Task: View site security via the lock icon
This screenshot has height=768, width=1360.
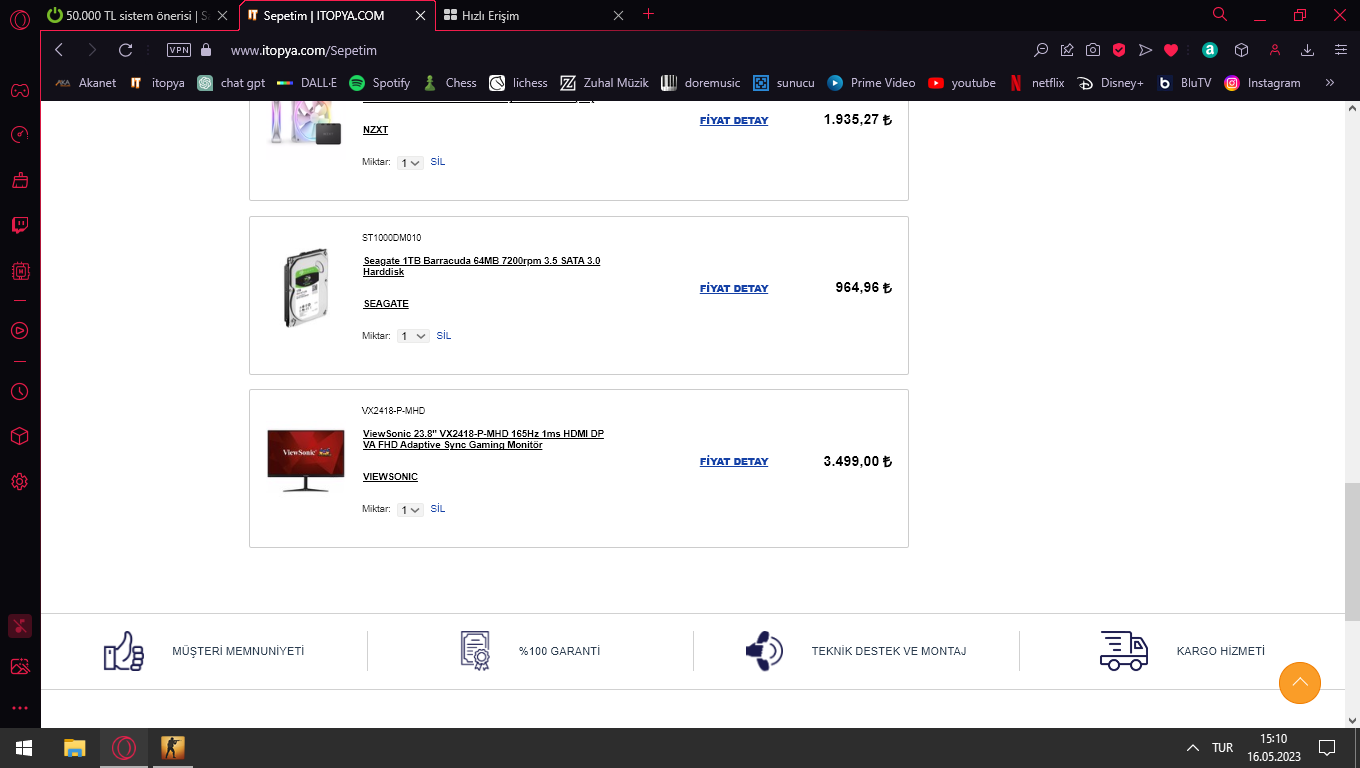Action: pyautogui.click(x=207, y=50)
